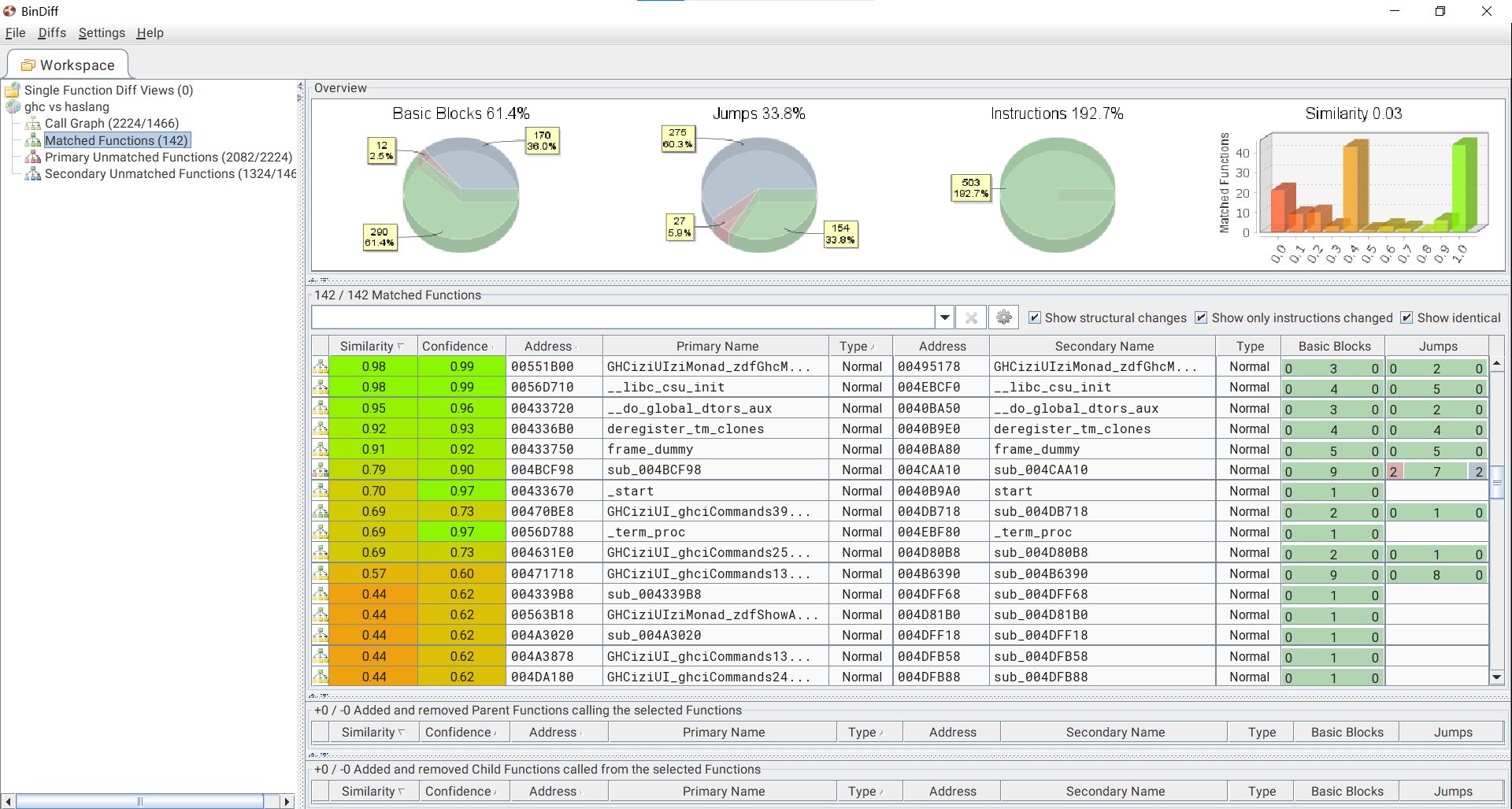Click row icon for sub_004A3020

[x=321, y=635]
